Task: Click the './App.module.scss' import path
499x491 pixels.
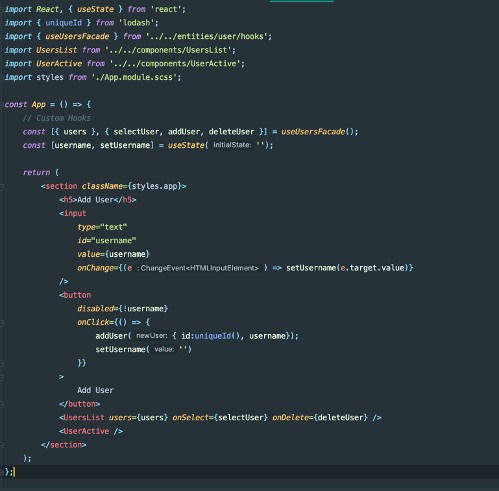Action: (x=134, y=77)
